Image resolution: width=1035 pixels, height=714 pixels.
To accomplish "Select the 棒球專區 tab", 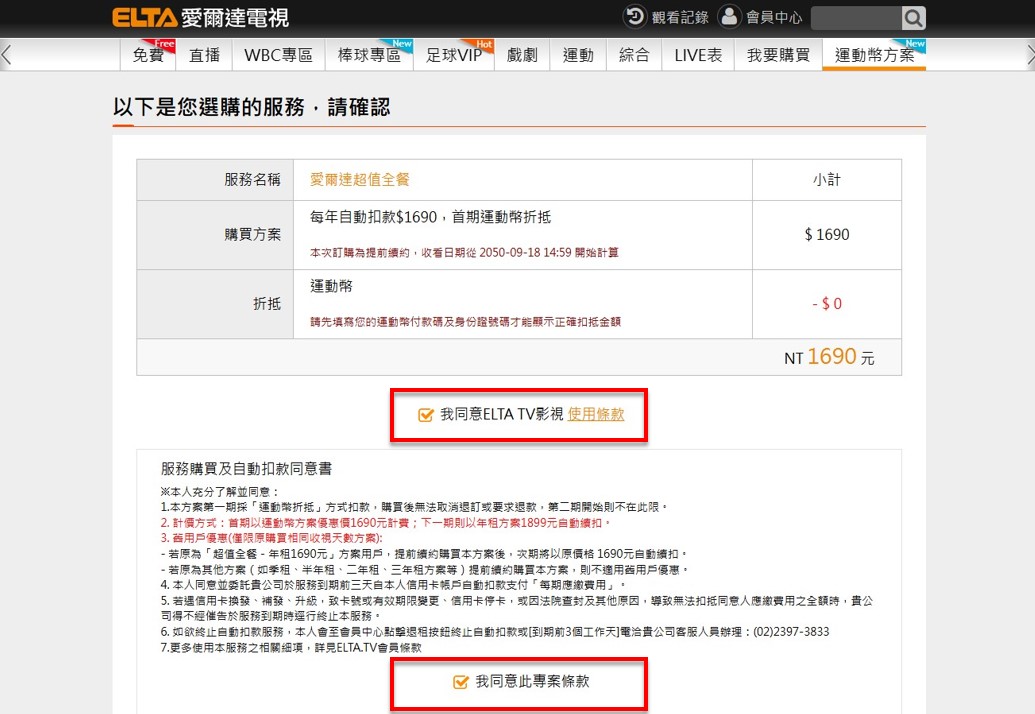I will point(369,55).
